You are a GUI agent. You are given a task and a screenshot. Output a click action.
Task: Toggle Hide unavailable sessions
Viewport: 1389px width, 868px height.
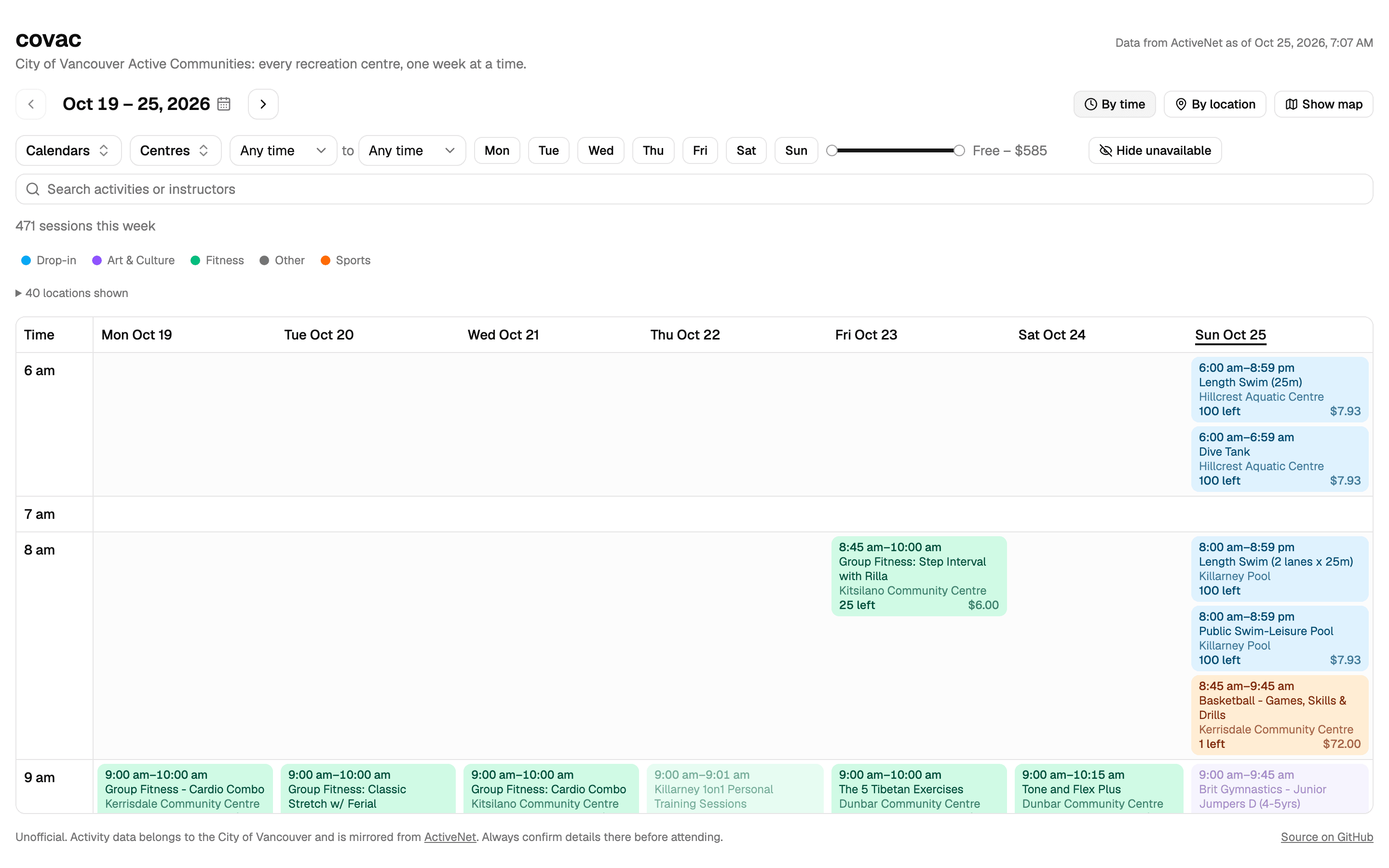click(1155, 150)
